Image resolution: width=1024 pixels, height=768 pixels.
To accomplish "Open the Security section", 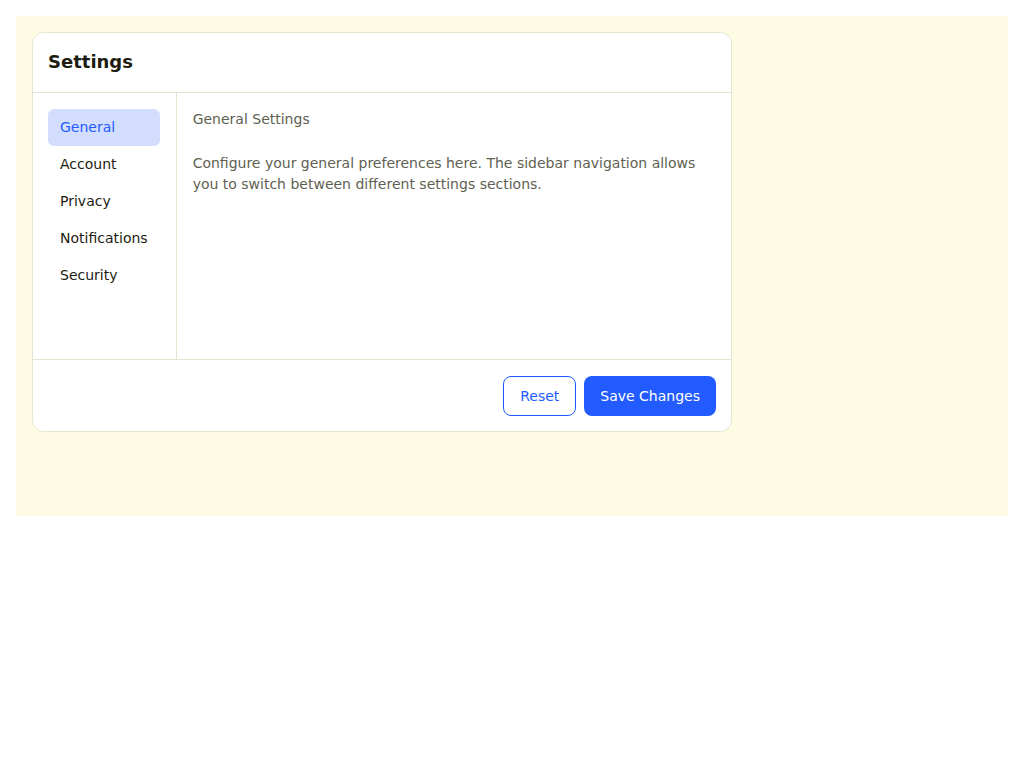I will (x=104, y=275).
